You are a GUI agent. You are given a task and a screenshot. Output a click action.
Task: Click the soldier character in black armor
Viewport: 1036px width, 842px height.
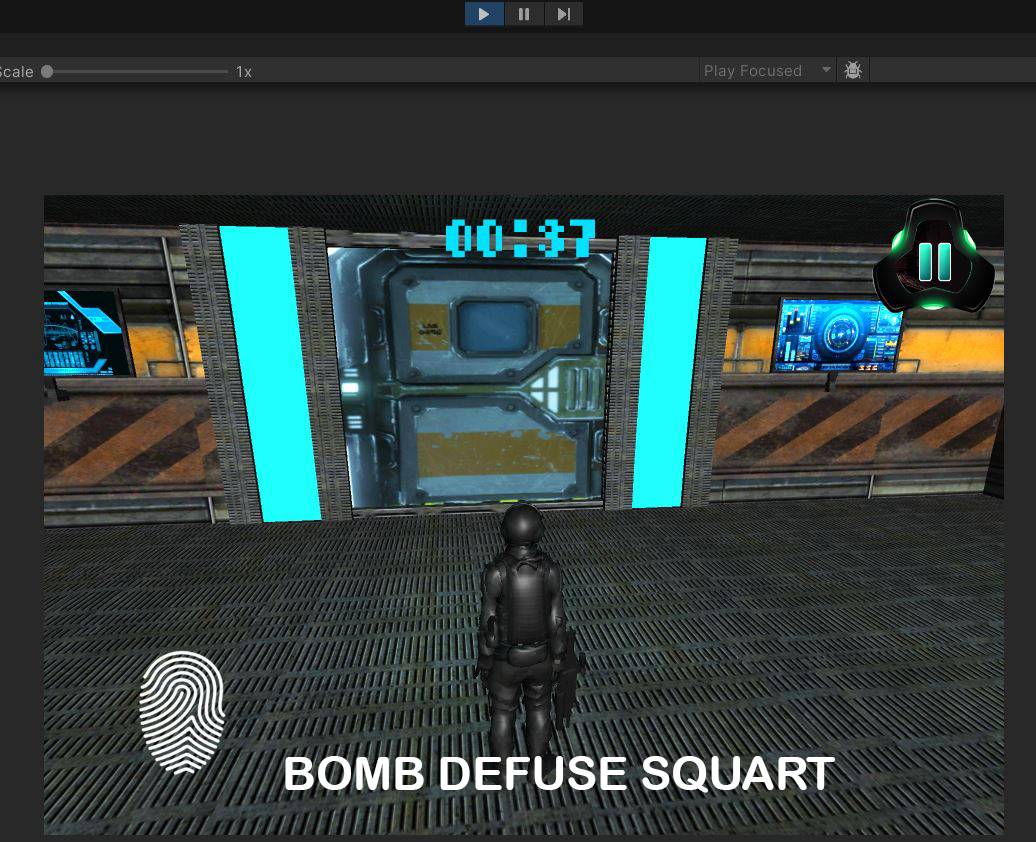(x=522, y=630)
